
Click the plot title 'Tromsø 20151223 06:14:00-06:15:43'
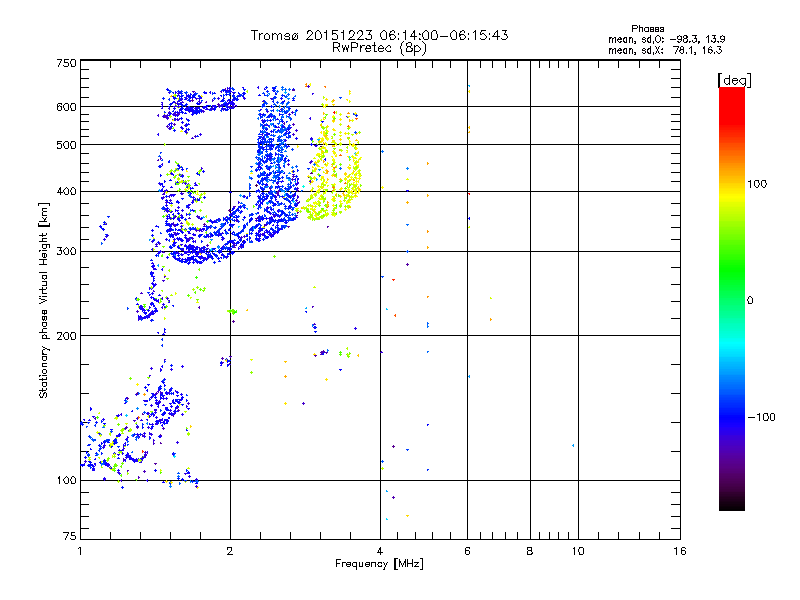point(380,35)
